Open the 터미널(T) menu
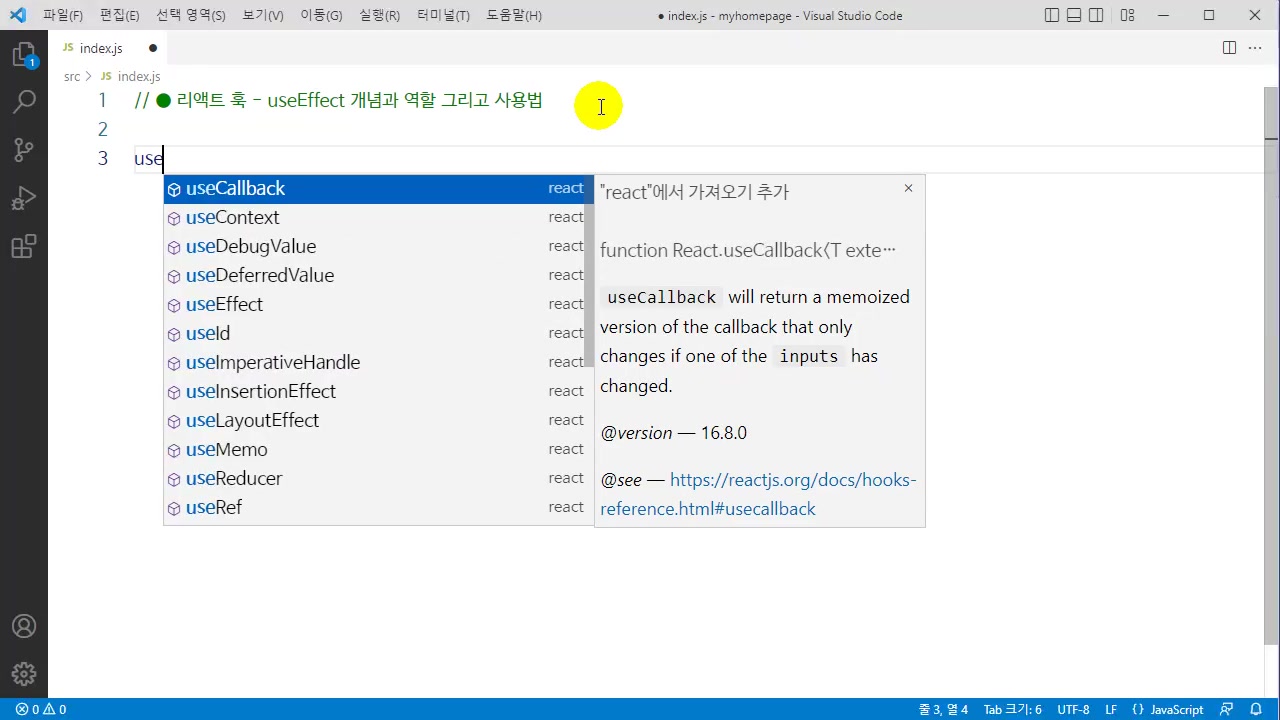 443,15
